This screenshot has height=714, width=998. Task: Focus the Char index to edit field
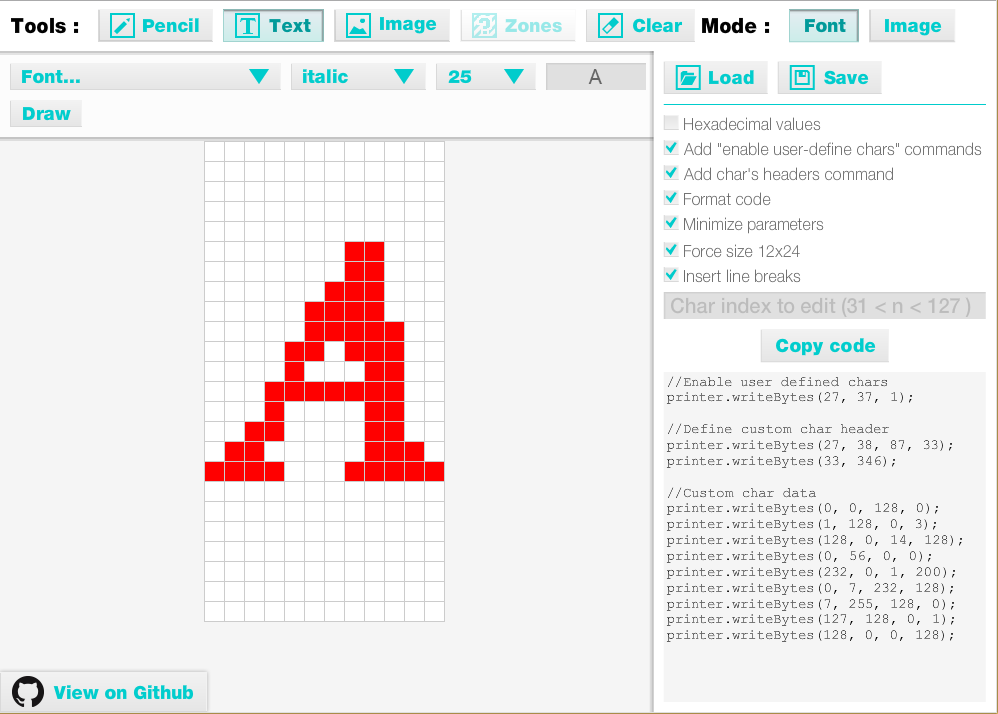click(x=824, y=306)
